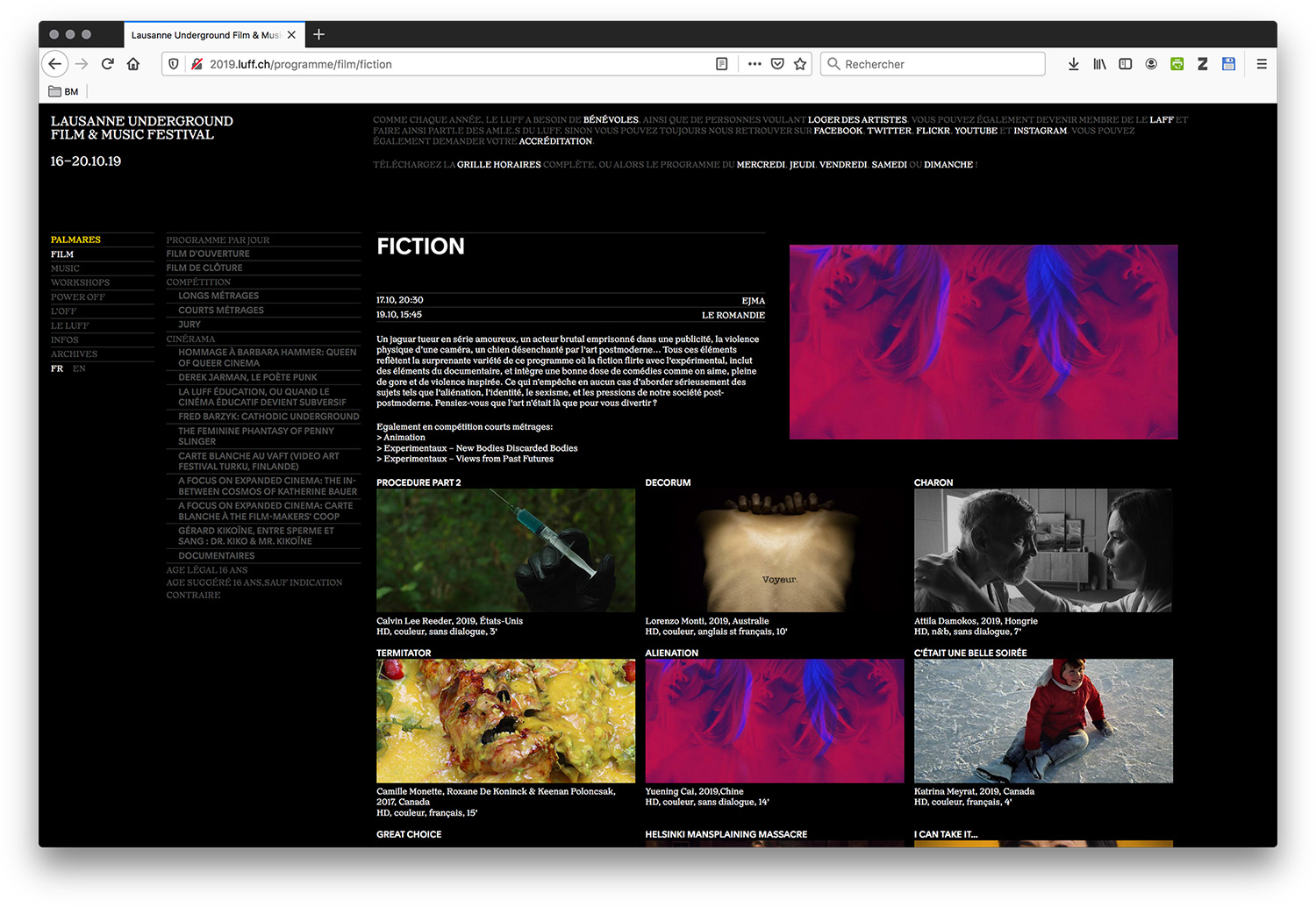Open the Firefox hamburger menu
Image resolution: width=1316 pixels, height=907 pixels.
1262,64
